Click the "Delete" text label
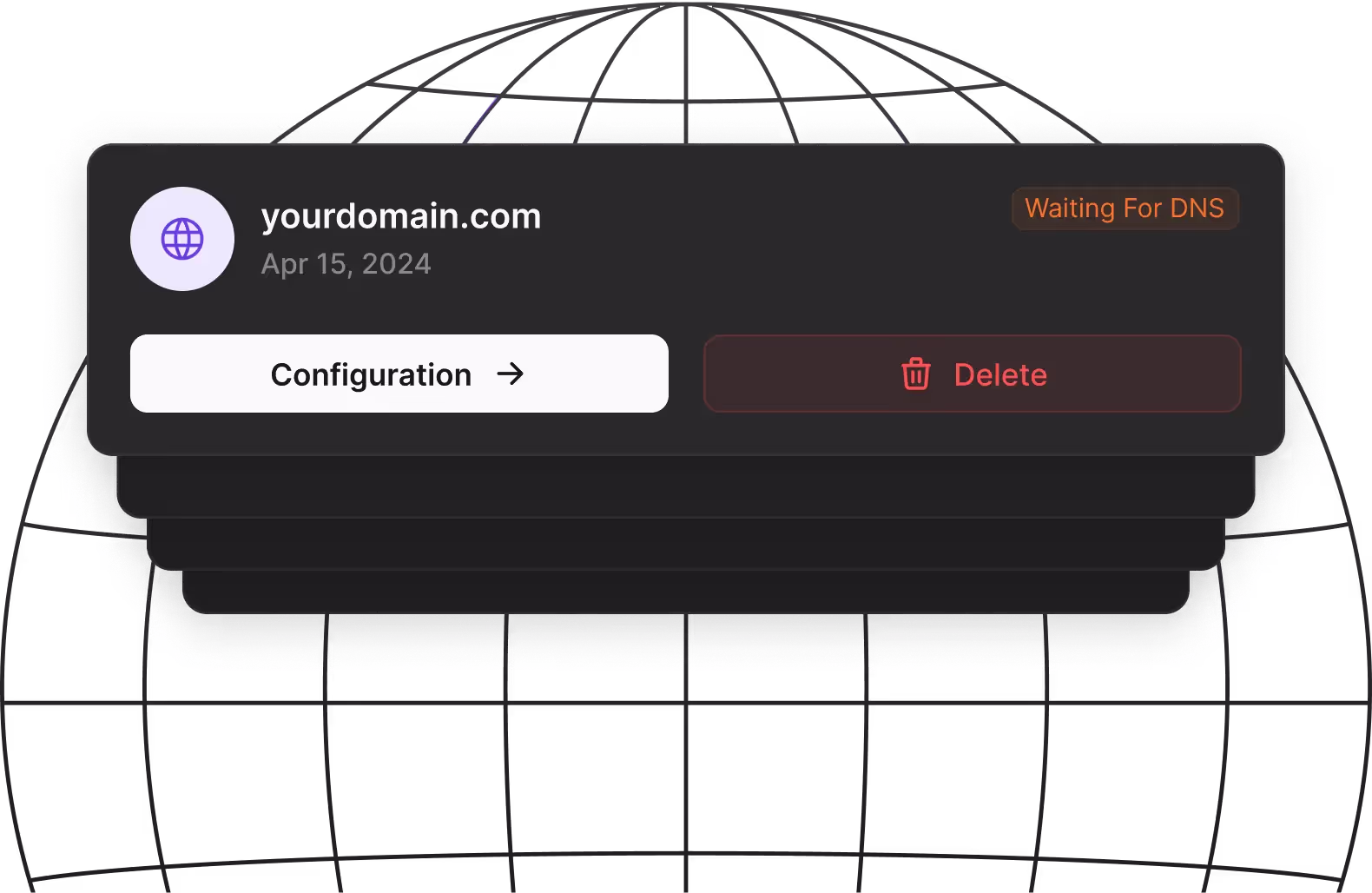Viewport: 1372px width, 893px height. pos(1000,375)
